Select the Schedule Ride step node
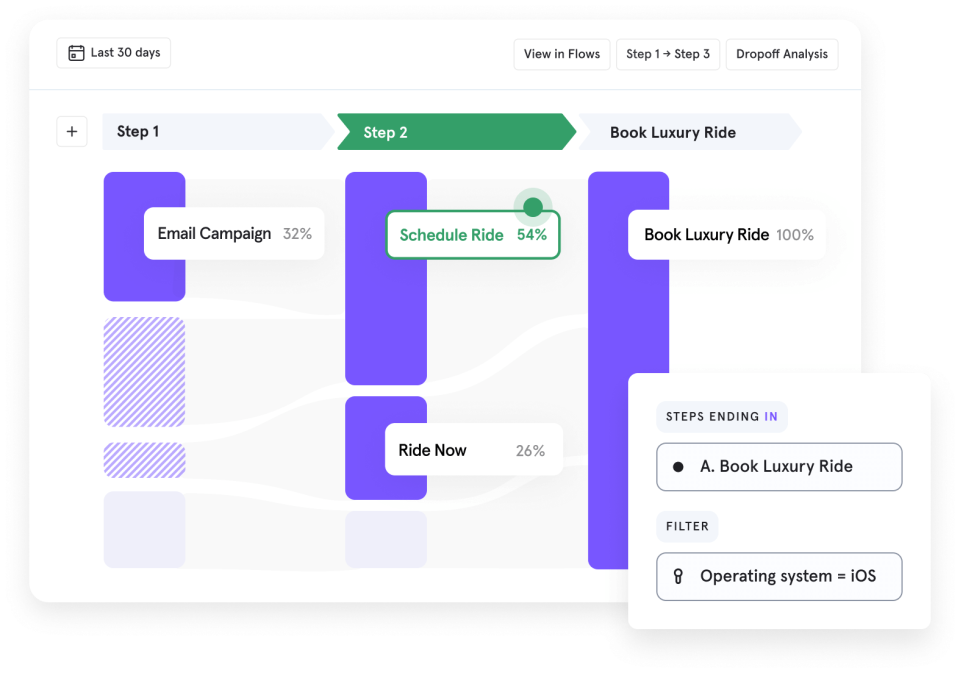Image resolution: width=960 pixels, height=673 pixels. (x=472, y=234)
